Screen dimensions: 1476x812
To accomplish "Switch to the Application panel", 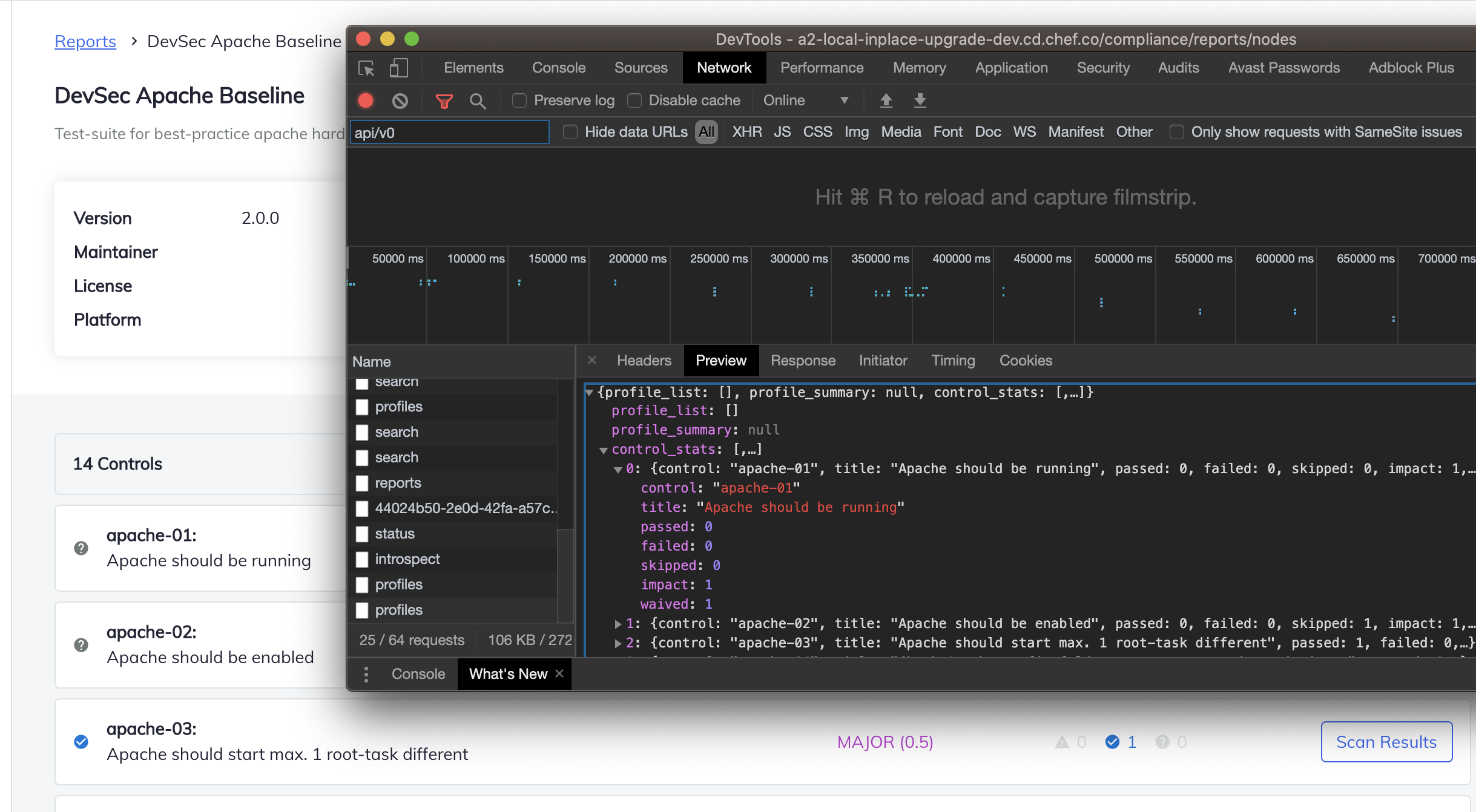I will pyautogui.click(x=1011, y=67).
